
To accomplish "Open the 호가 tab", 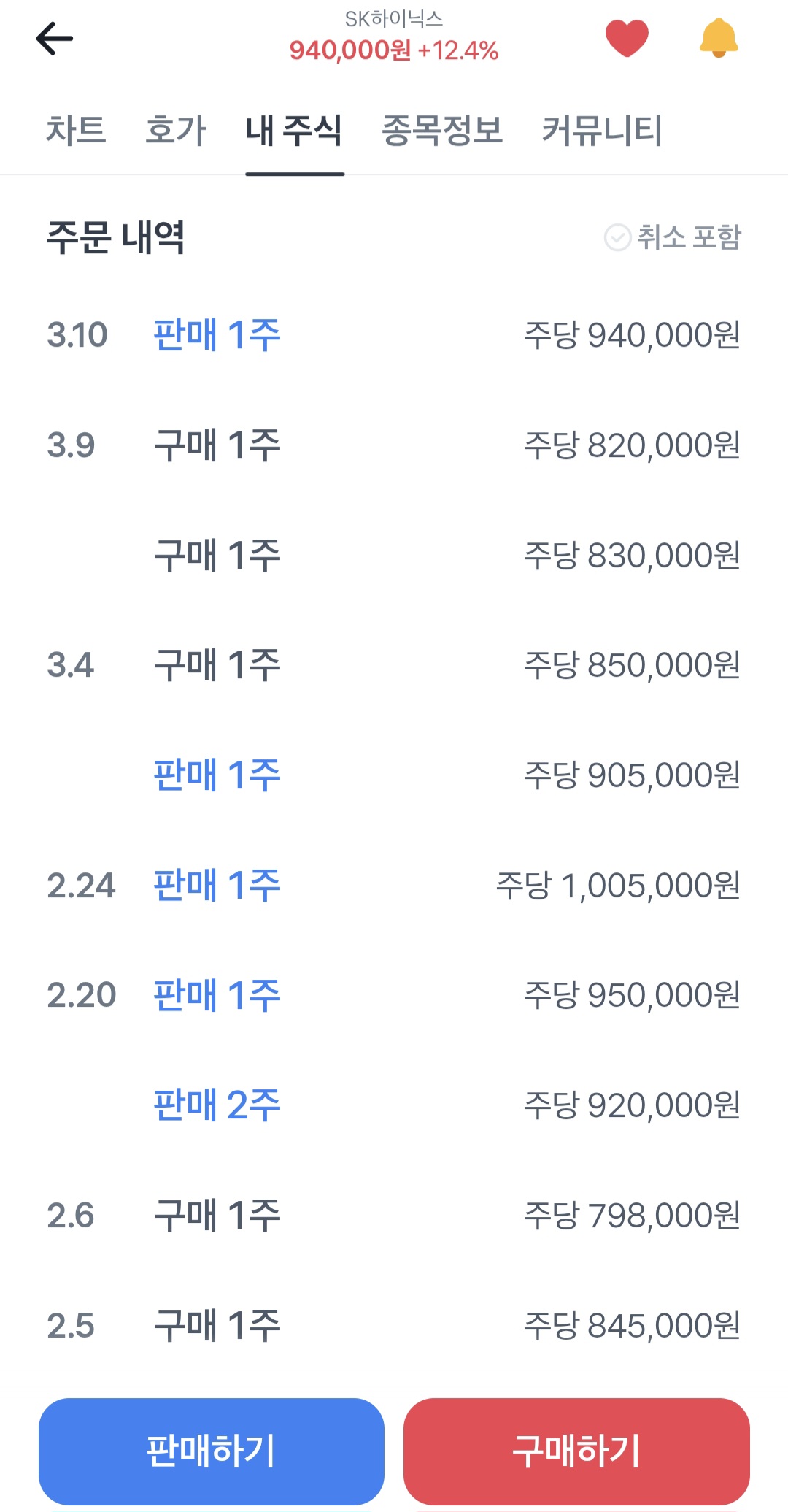I will pyautogui.click(x=176, y=131).
